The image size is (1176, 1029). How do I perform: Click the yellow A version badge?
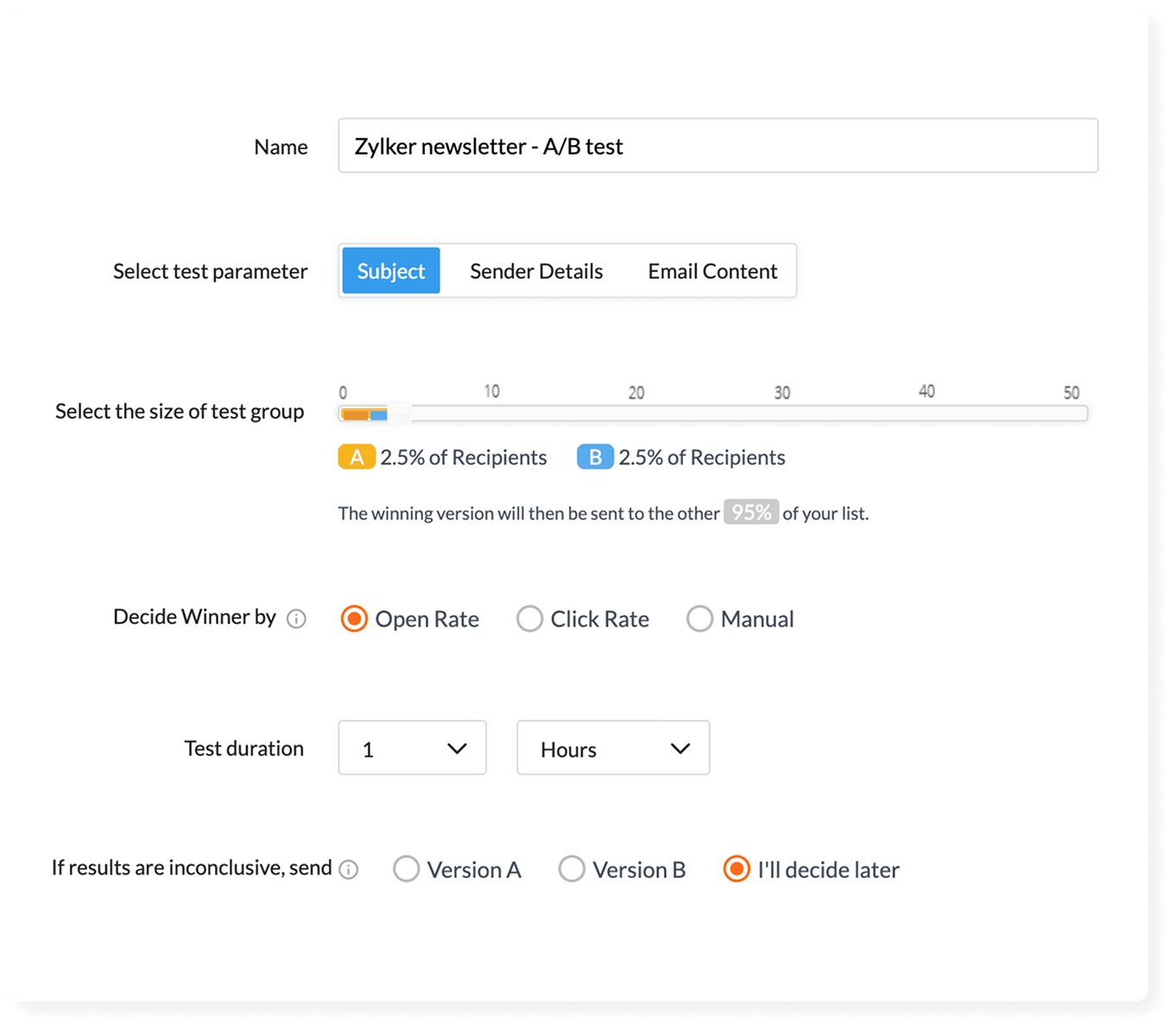click(x=357, y=457)
